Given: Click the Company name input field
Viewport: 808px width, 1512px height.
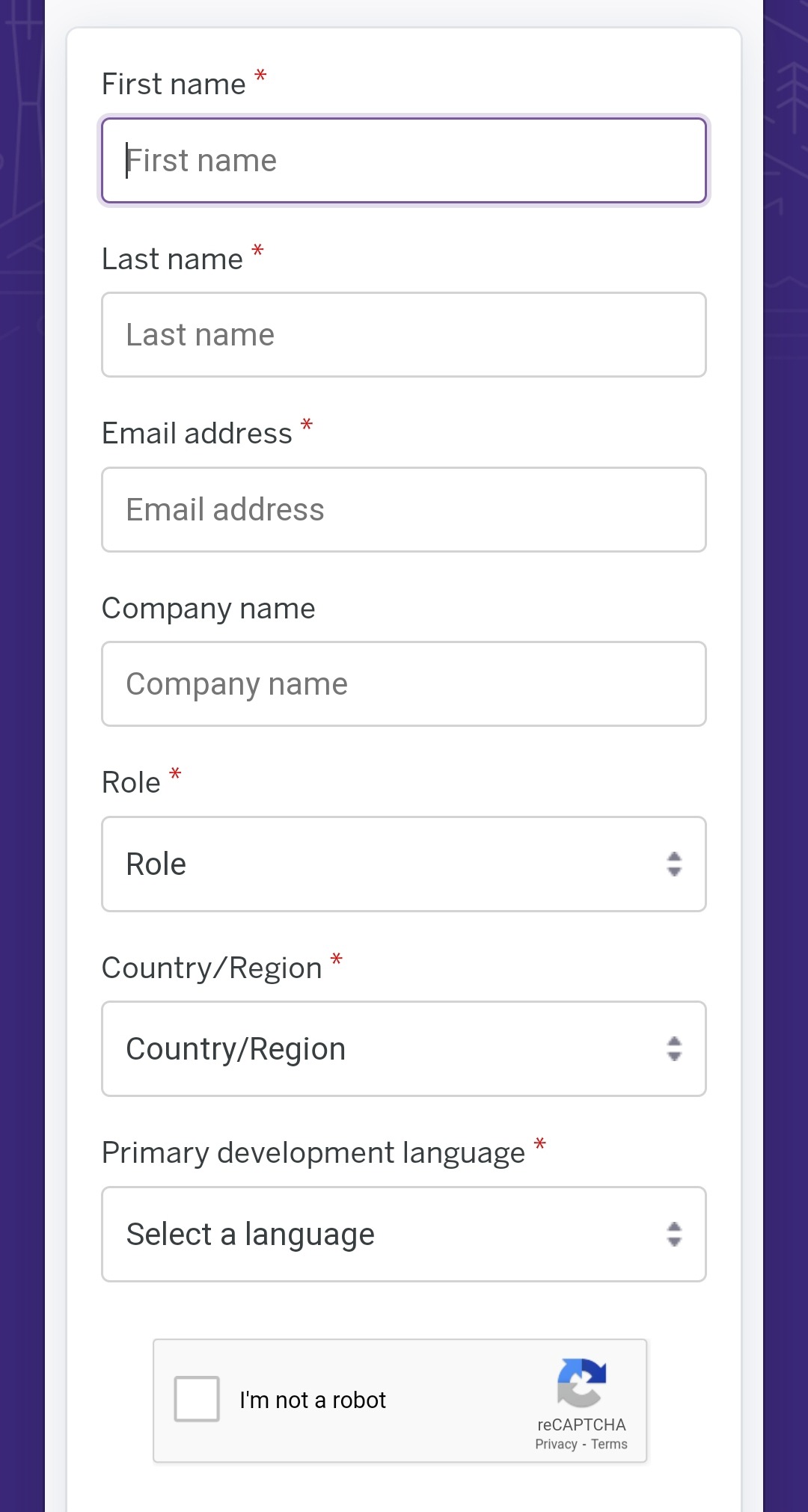Looking at the screenshot, I should (x=404, y=683).
